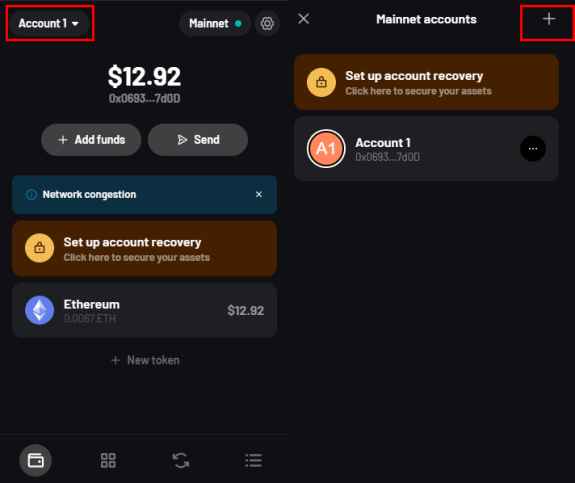Select the Ethereum token row showing $12.92
This screenshot has height=483, width=575.
144,310
